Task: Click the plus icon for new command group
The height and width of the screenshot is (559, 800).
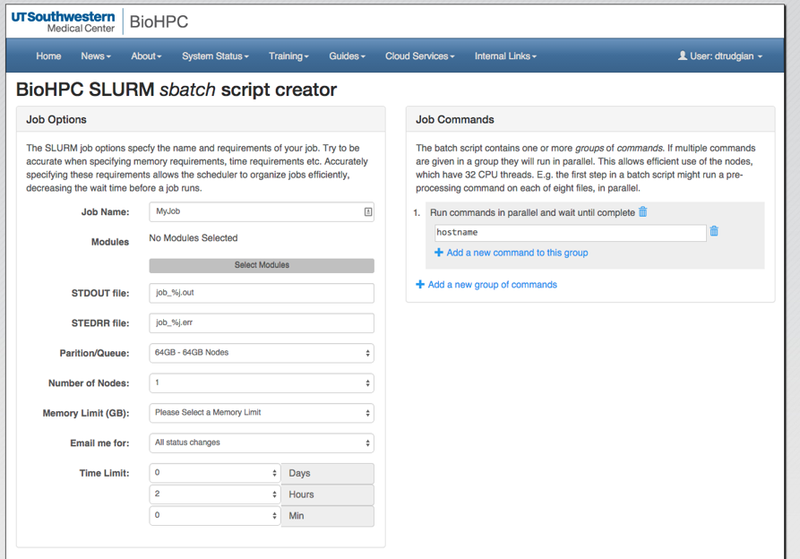Action: [x=420, y=284]
